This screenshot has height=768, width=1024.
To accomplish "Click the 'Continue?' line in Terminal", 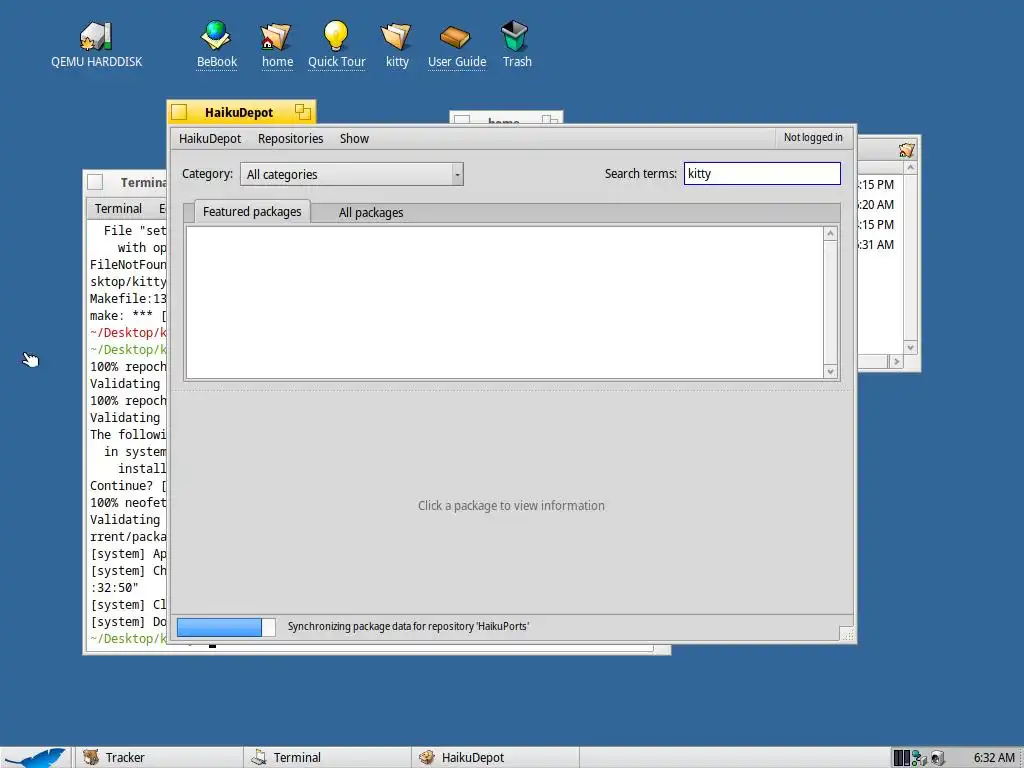I will tap(128, 485).
